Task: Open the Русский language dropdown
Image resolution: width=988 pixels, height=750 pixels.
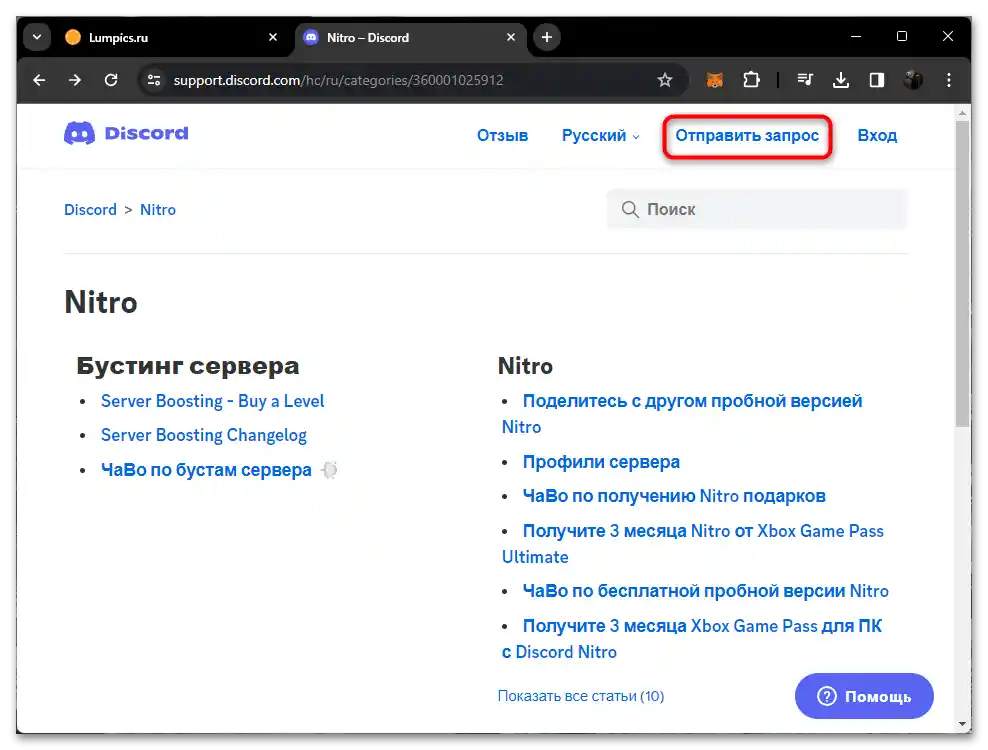Action: (599, 135)
